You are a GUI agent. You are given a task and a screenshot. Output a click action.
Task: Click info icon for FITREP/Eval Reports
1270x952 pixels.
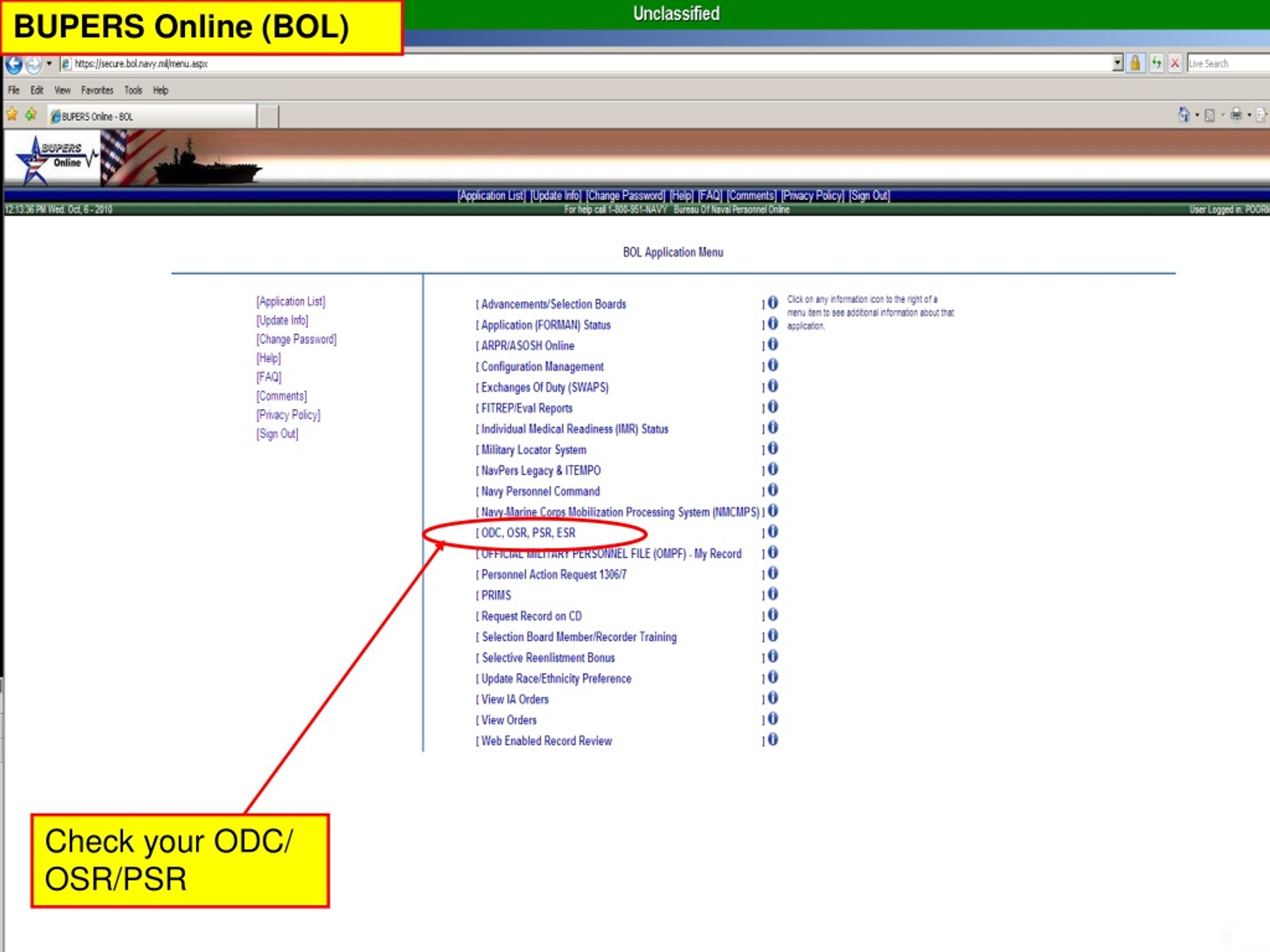pos(773,406)
